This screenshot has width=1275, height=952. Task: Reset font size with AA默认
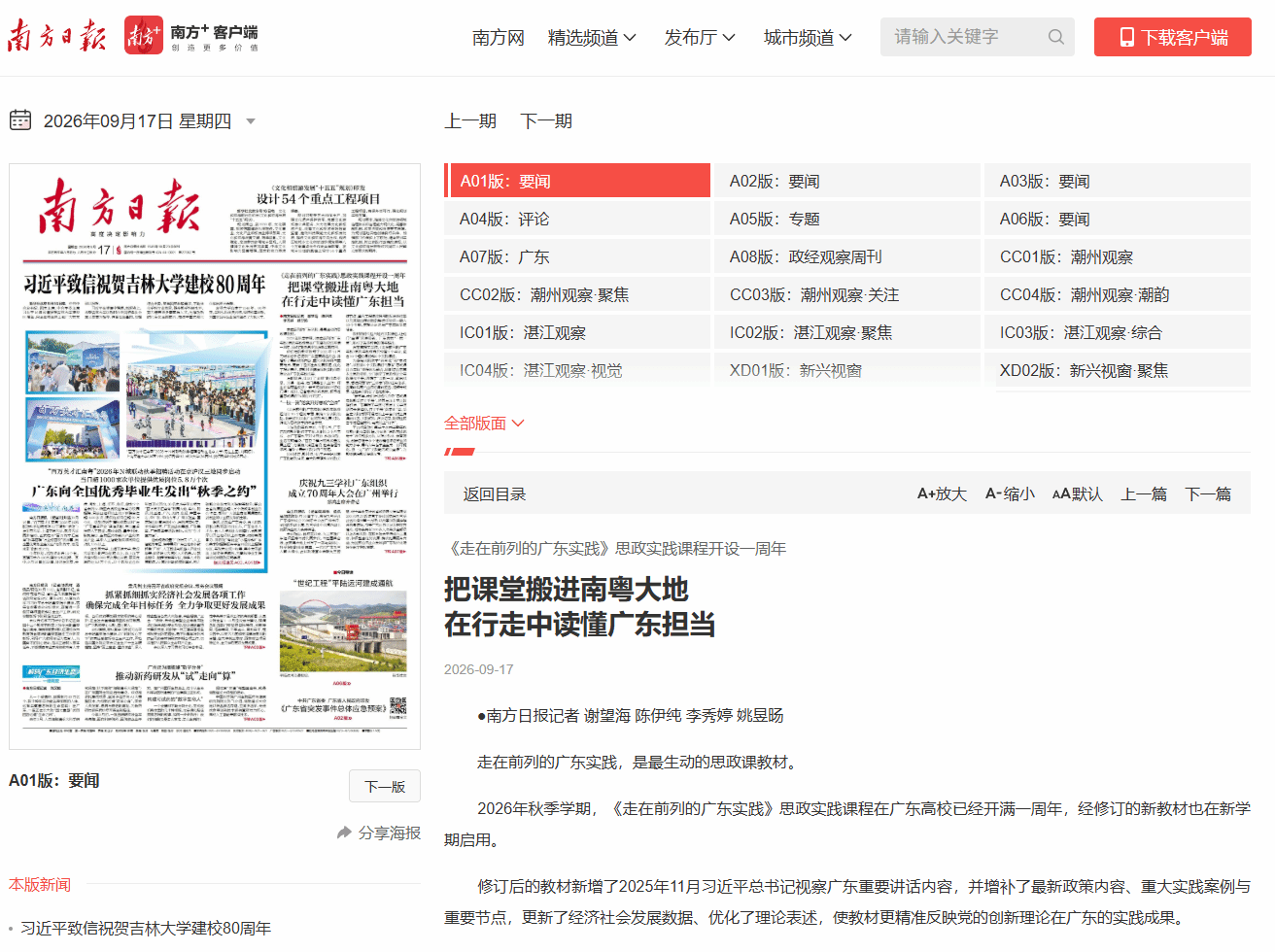pyautogui.click(x=1078, y=493)
